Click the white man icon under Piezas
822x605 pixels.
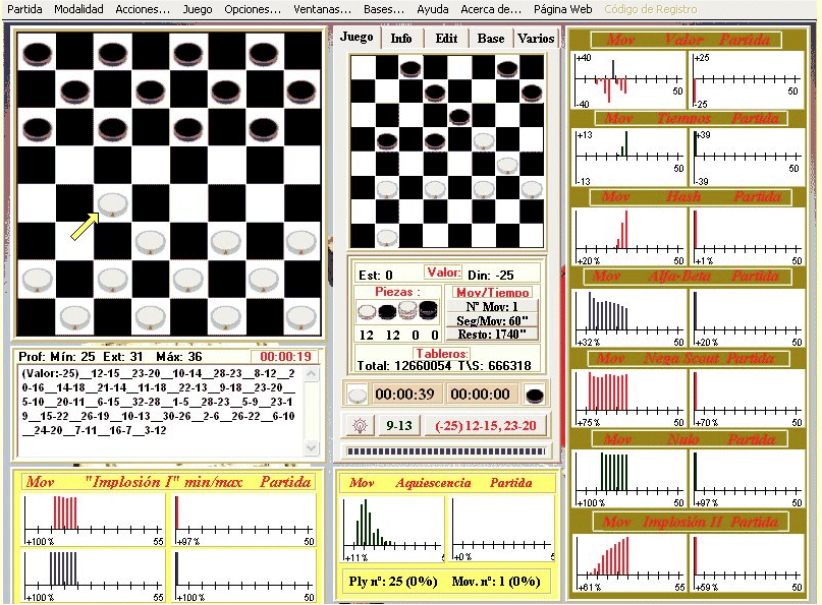coord(367,312)
